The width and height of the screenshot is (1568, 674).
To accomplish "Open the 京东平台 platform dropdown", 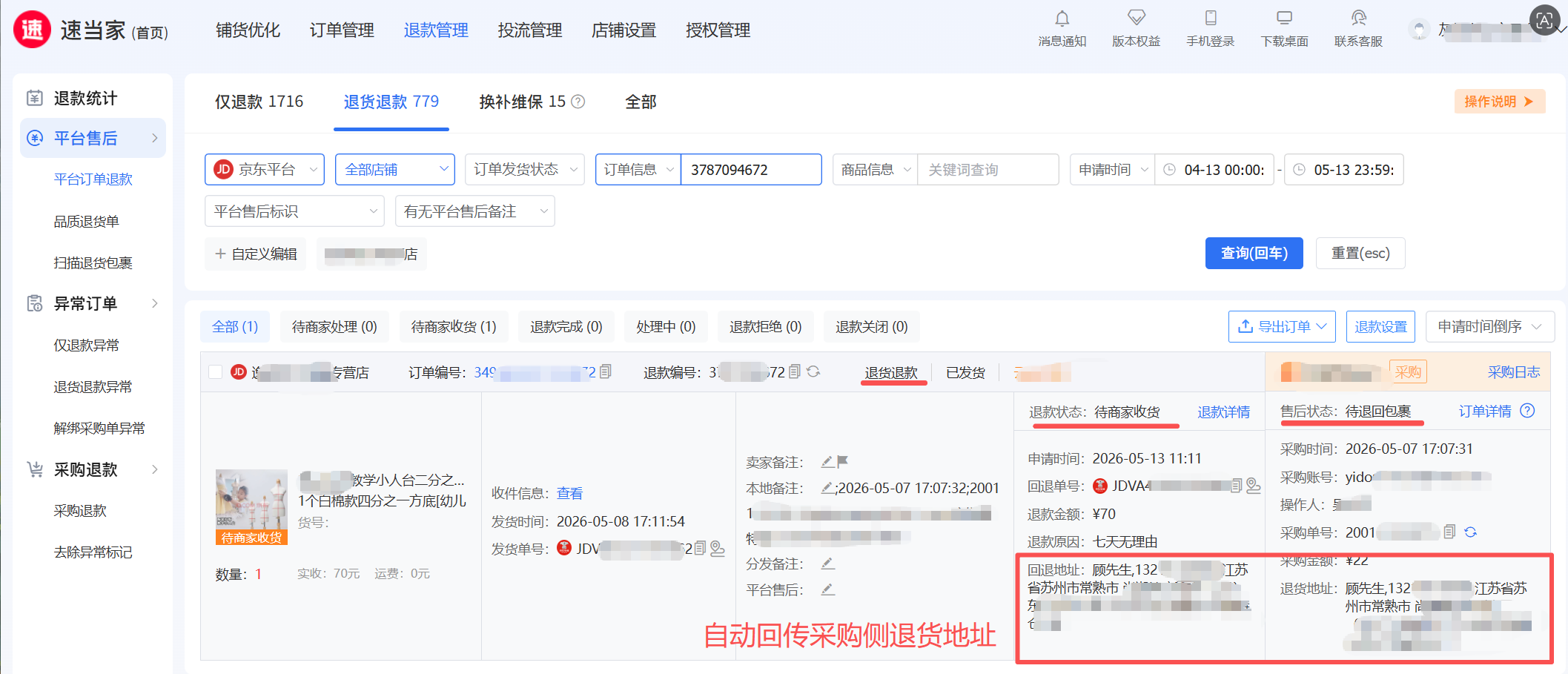I will pos(265,169).
